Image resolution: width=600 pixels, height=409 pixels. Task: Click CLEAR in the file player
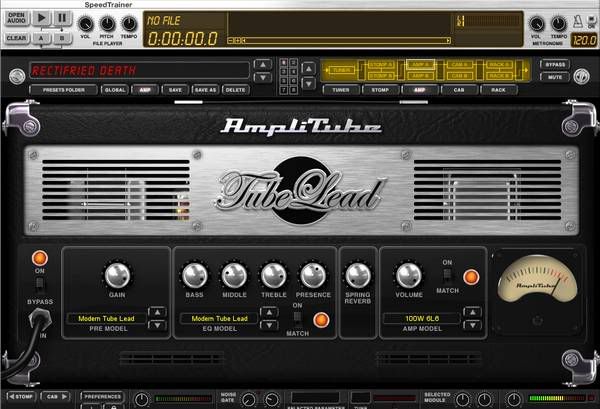16,38
